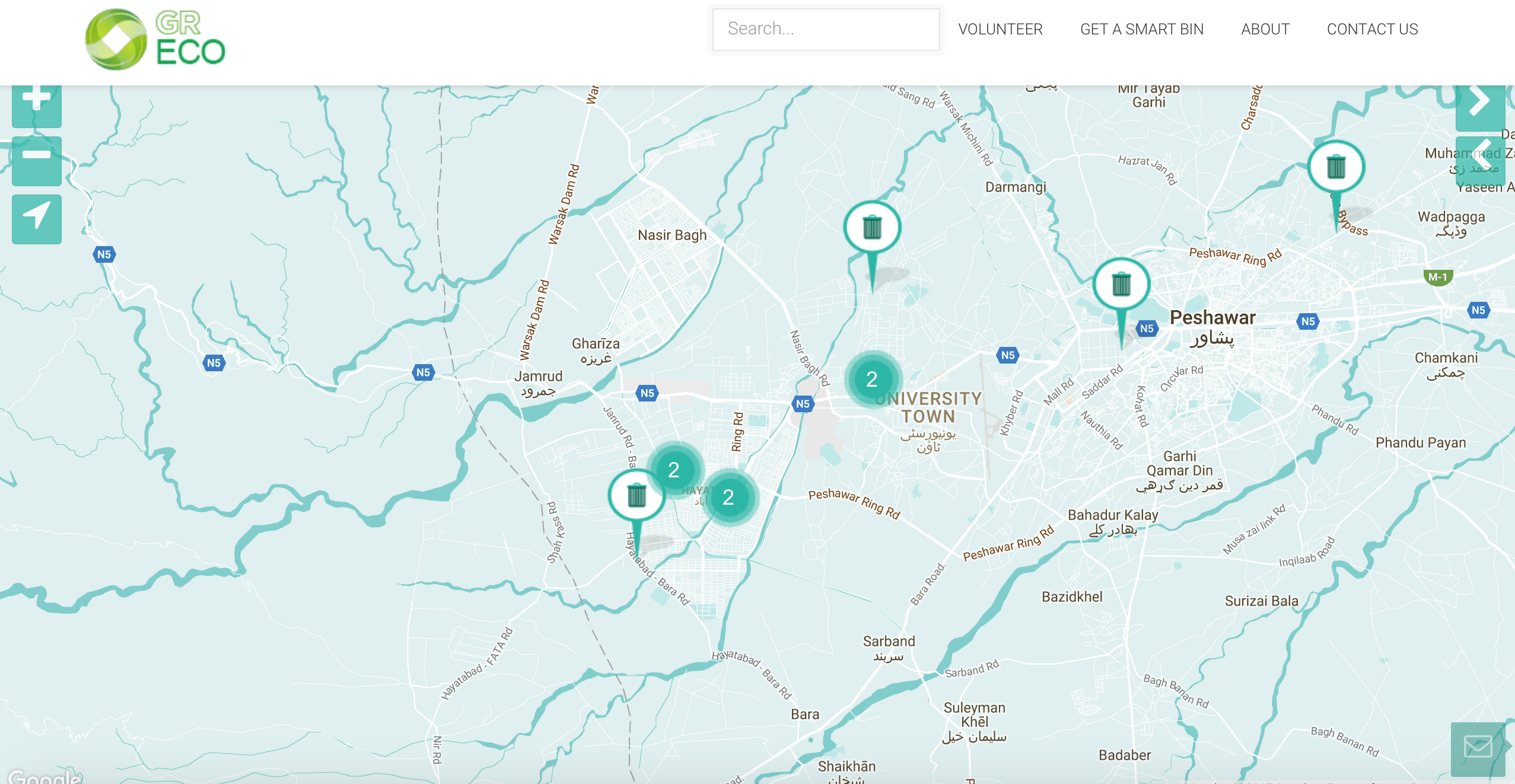Click inside the Search field

coord(825,29)
